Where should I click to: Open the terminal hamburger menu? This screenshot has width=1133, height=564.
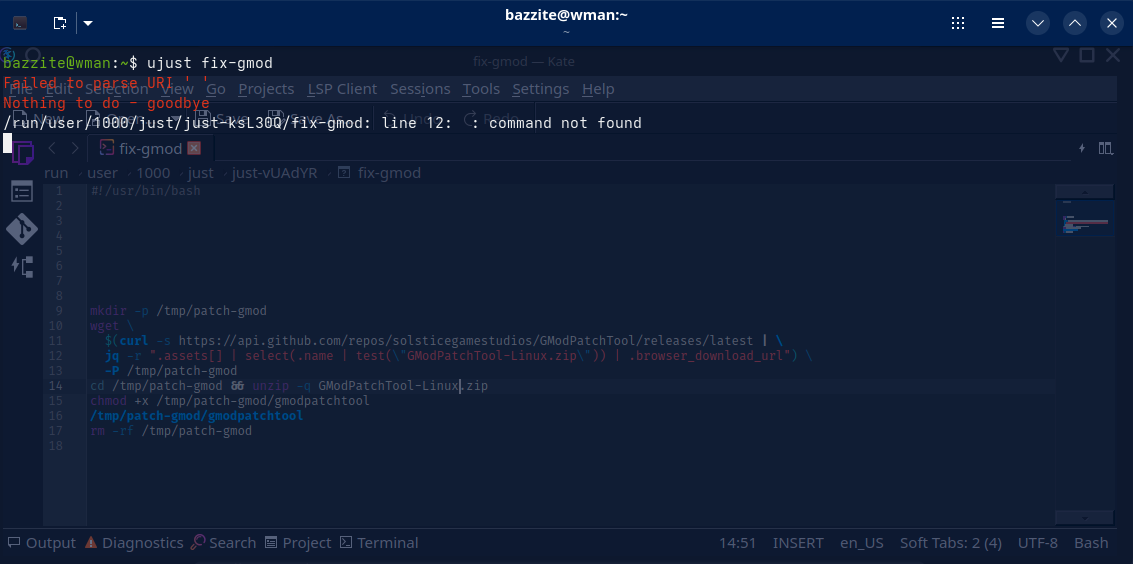998,23
